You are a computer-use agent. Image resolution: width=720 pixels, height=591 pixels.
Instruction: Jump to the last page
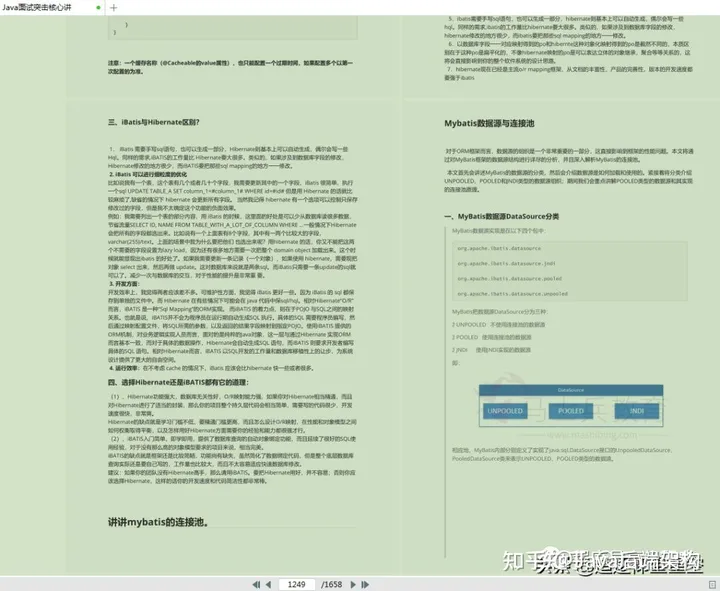(366, 584)
